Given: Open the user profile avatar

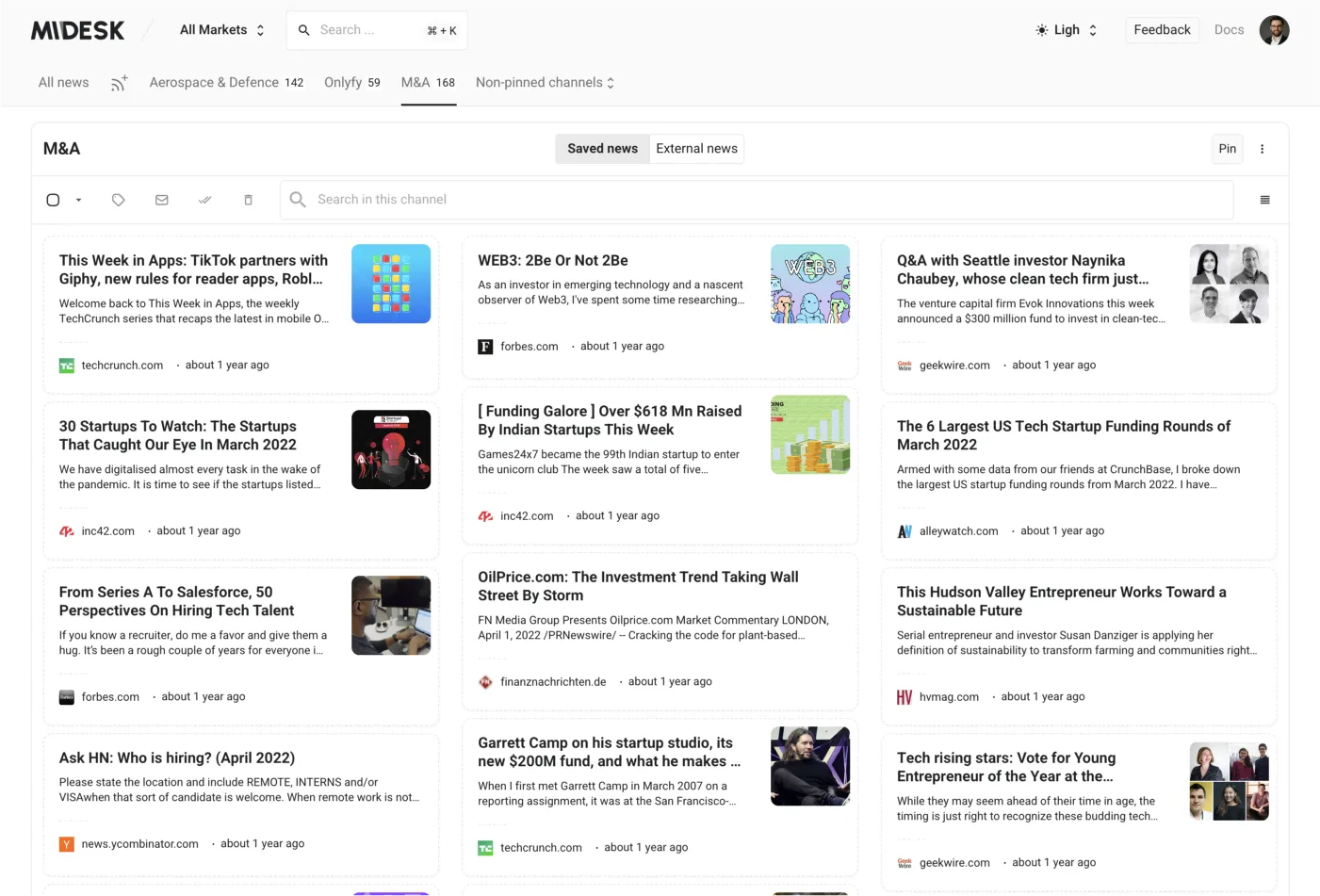Looking at the screenshot, I should pyautogui.click(x=1274, y=30).
